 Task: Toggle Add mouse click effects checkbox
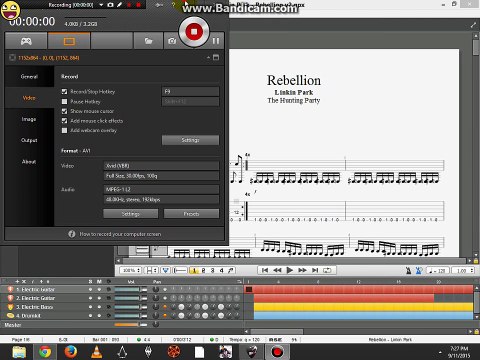[x=64, y=121]
